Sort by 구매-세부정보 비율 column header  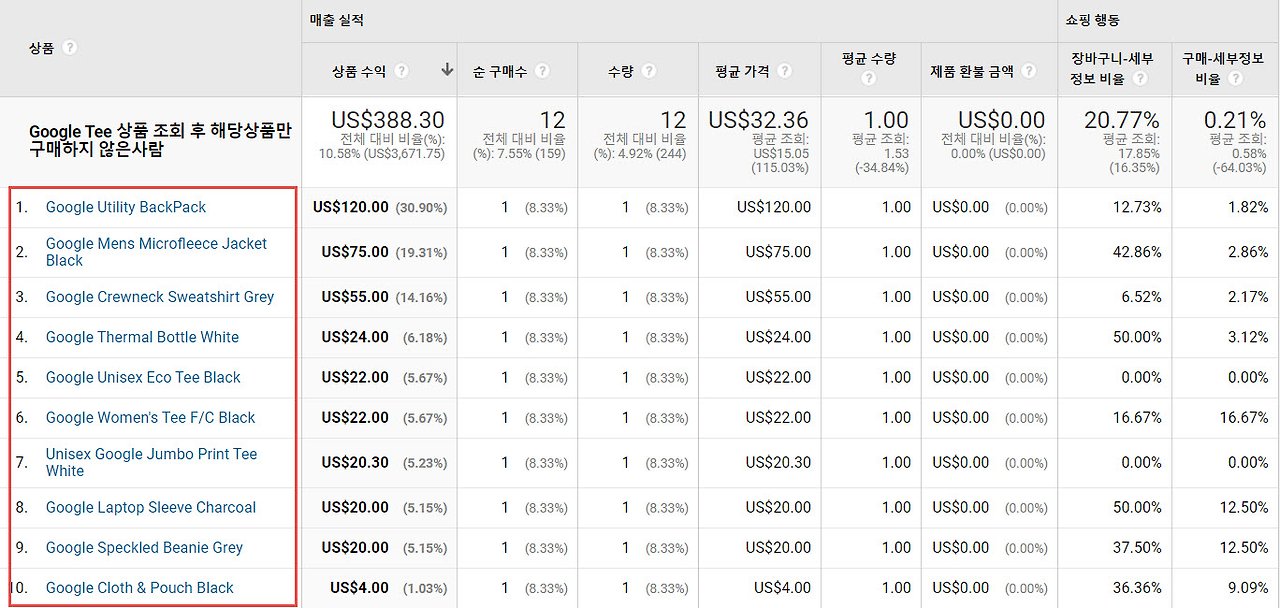(x=1224, y=69)
